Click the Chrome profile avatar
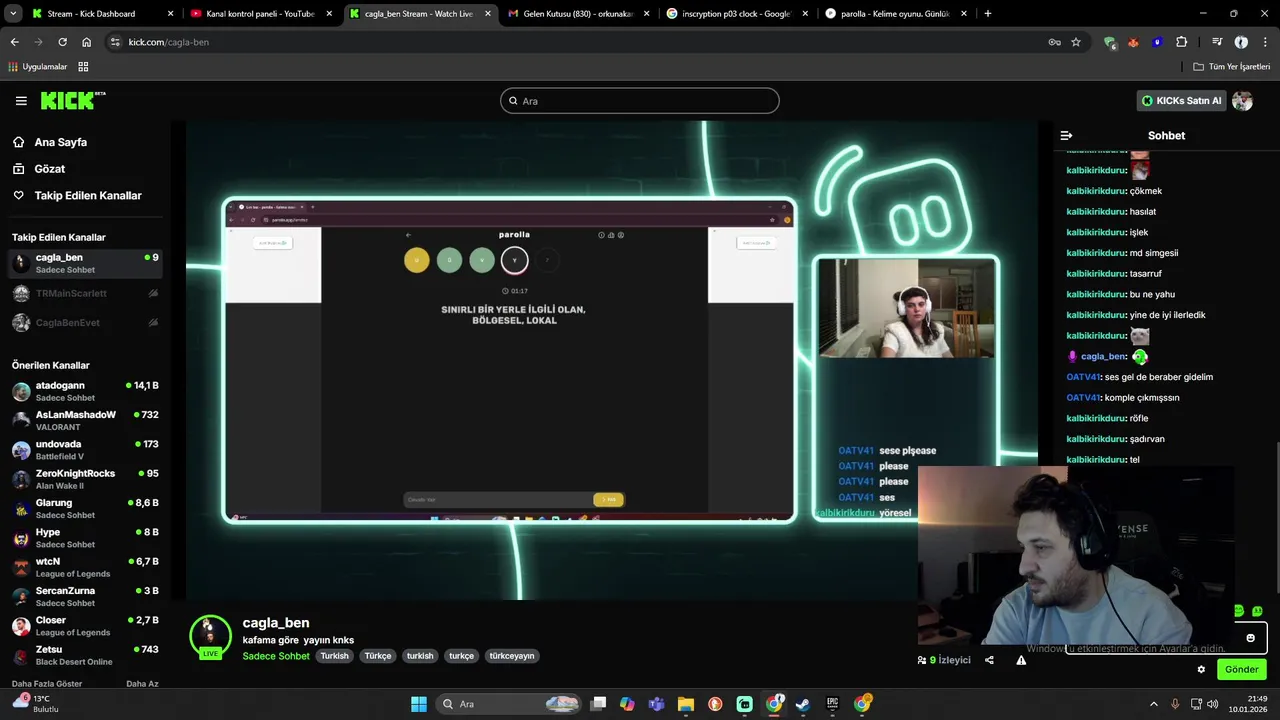The height and width of the screenshot is (720, 1280). (x=1241, y=42)
